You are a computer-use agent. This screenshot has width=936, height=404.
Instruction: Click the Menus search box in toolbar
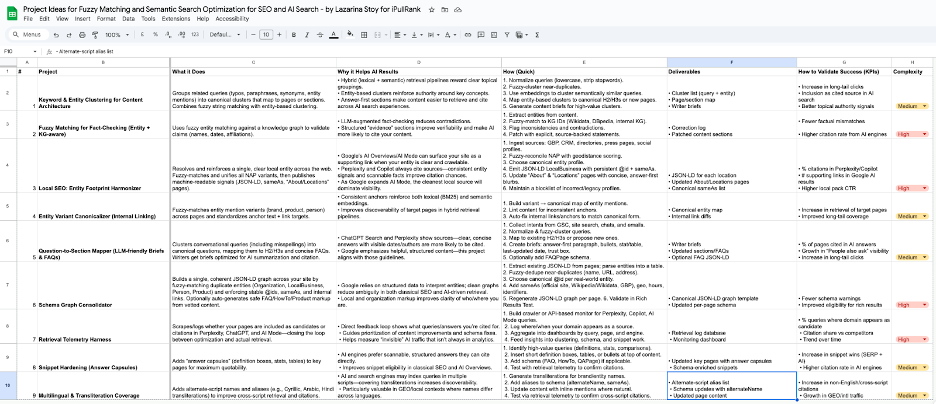35,33
